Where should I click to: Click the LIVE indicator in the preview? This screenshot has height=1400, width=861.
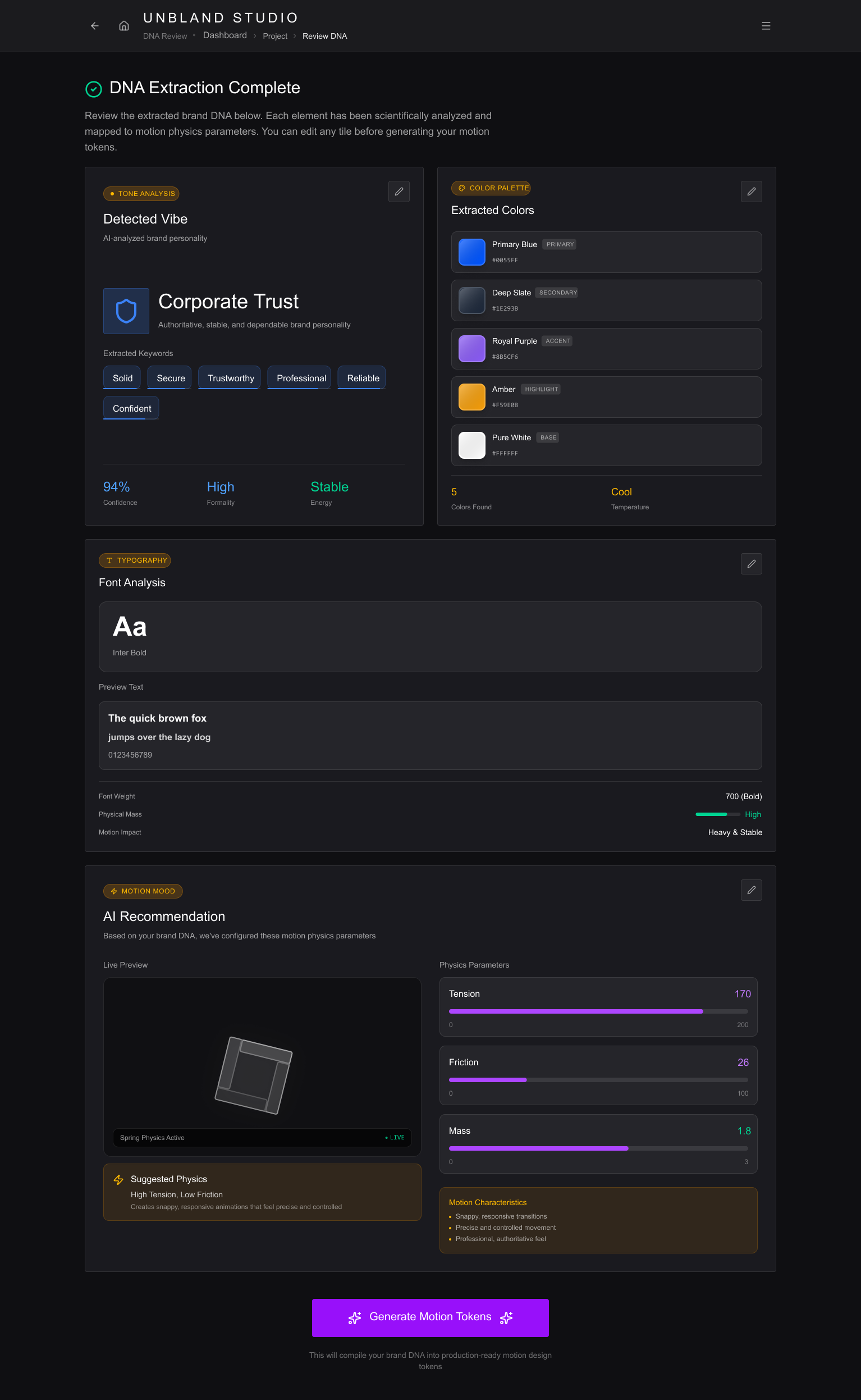click(x=395, y=1137)
